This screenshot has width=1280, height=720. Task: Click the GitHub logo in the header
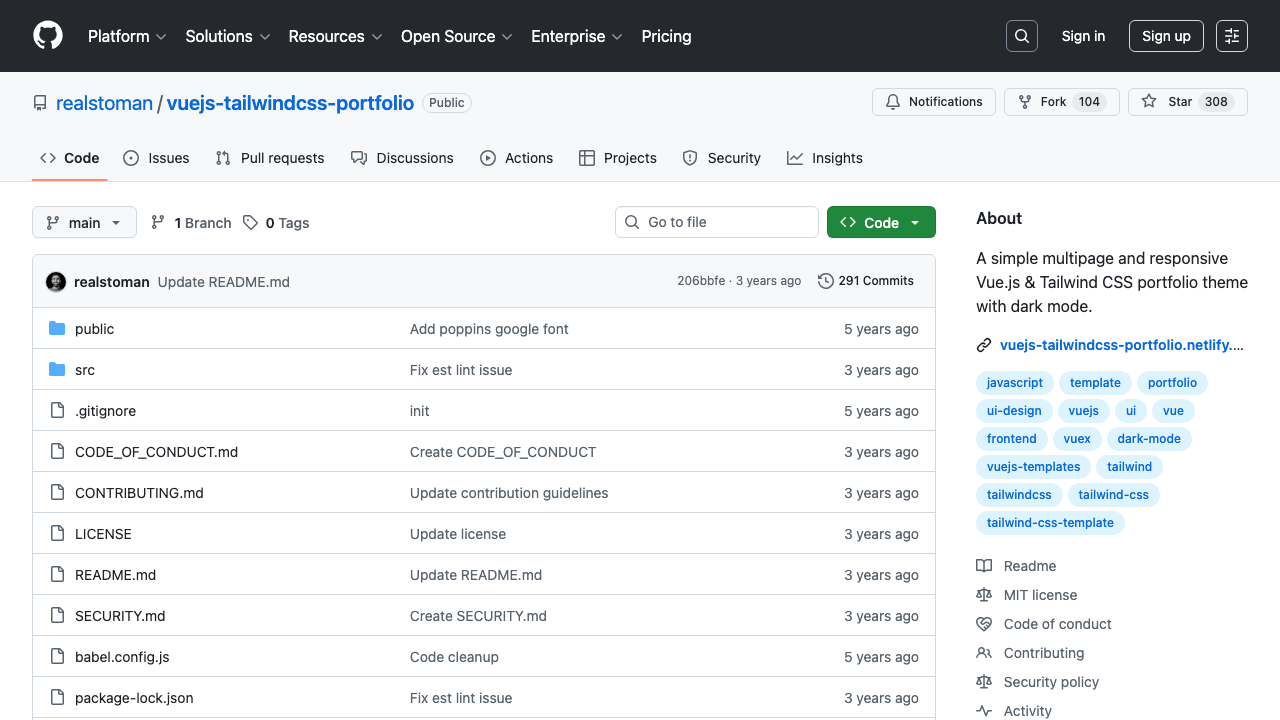pos(47,35)
